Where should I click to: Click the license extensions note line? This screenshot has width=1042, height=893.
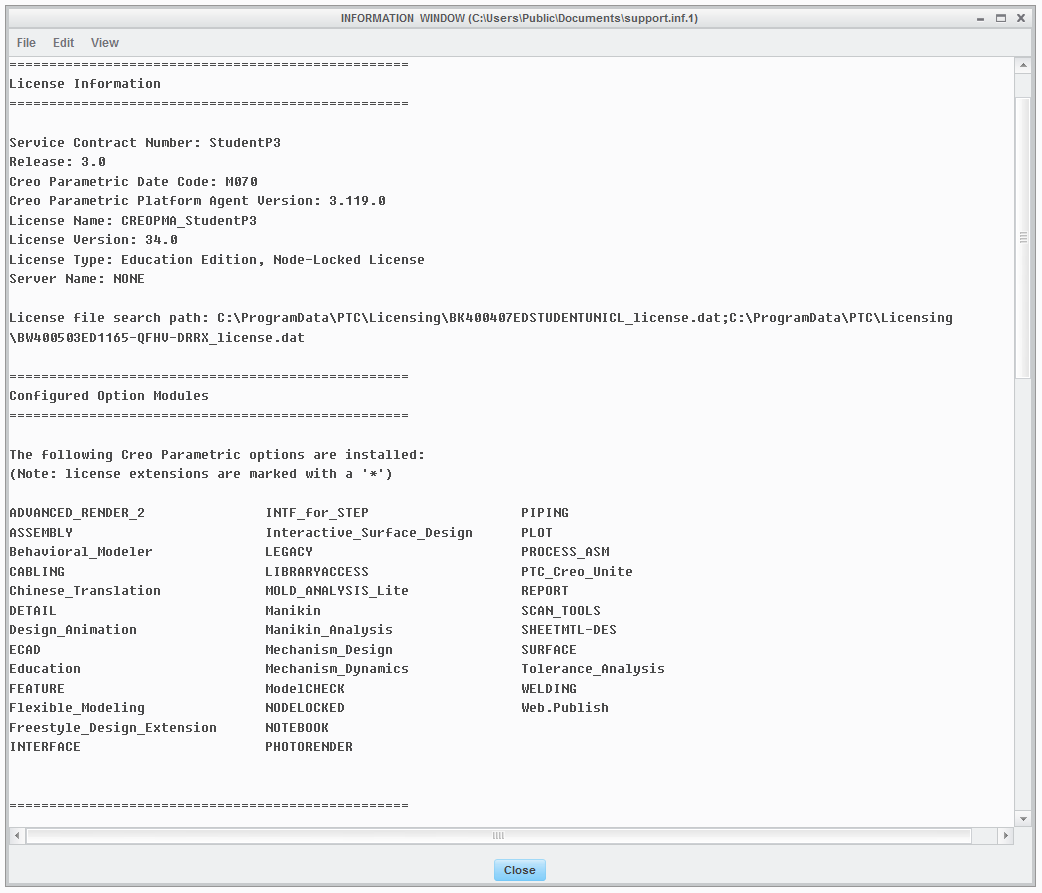[x=201, y=474]
